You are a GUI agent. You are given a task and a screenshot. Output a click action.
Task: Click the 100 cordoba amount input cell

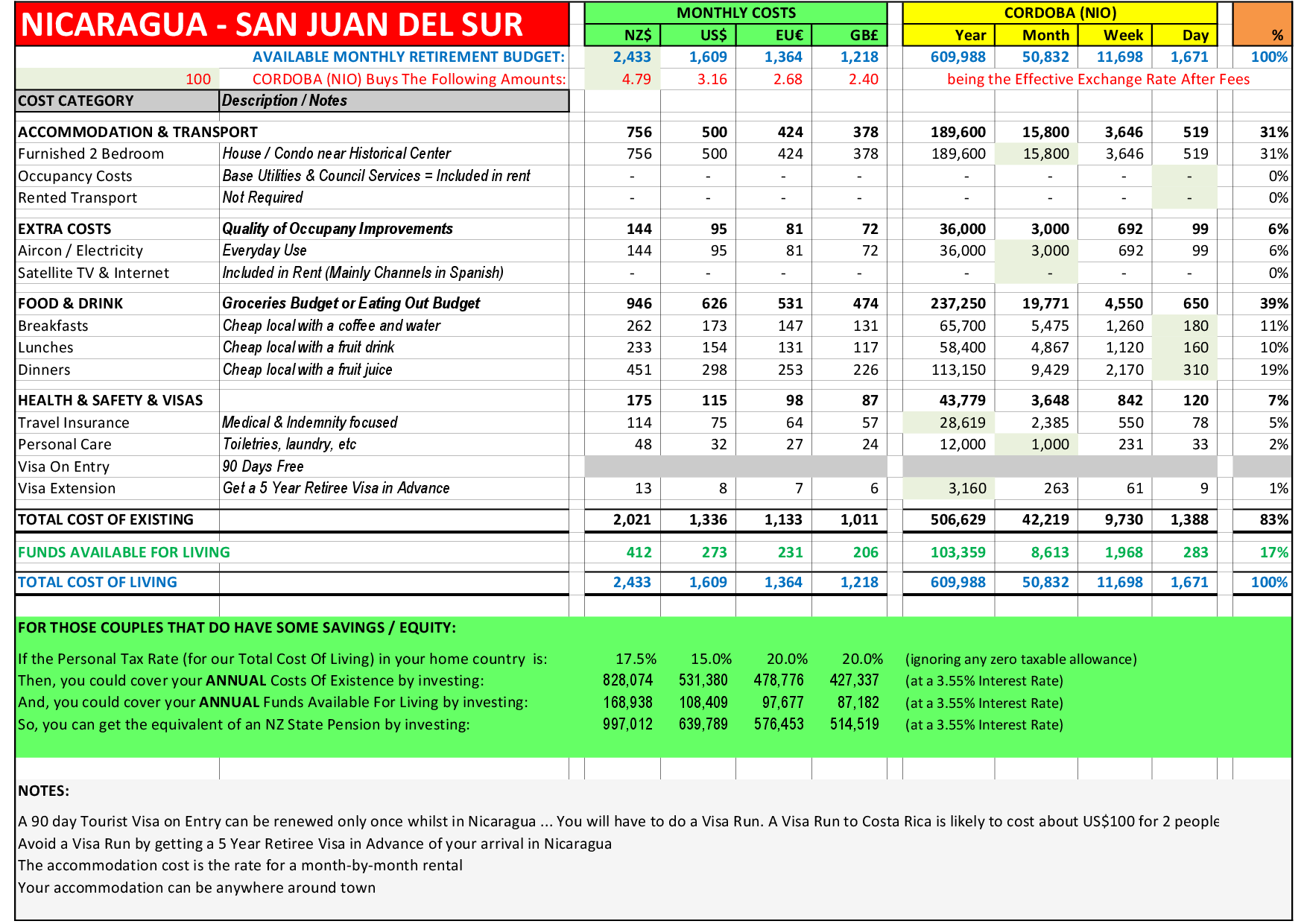tap(117, 79)
